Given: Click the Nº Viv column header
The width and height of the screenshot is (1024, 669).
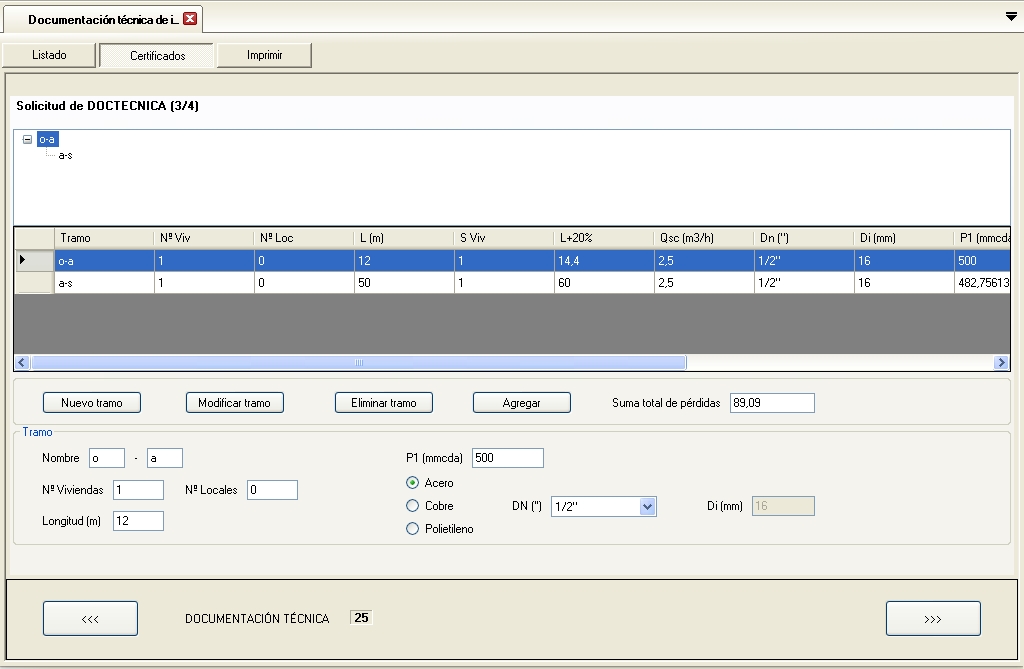Looking at the screenshot, I should (x=204, y=238).
